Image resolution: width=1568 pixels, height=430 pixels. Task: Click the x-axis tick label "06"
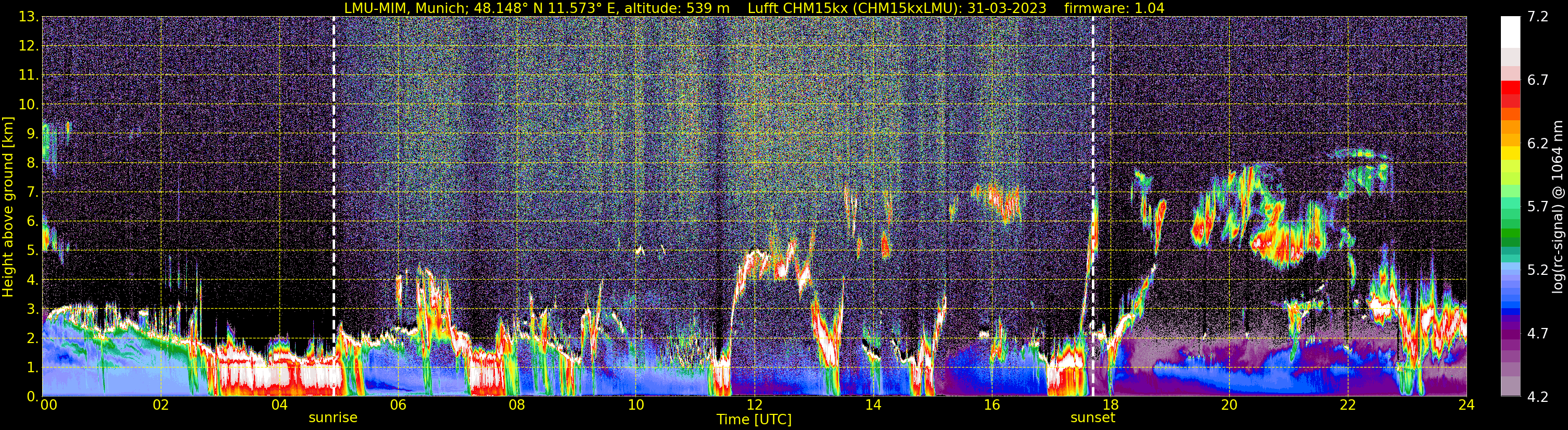(x=398, y=406)
